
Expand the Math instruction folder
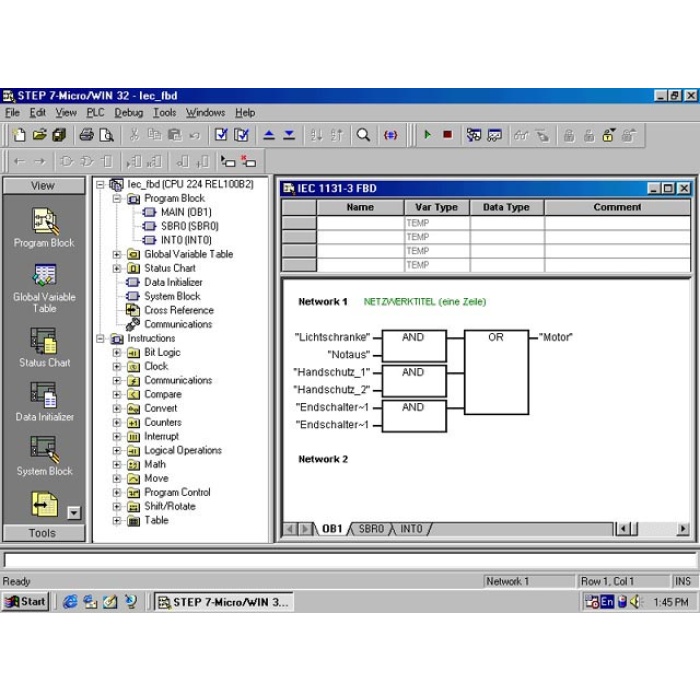click(117, 465)
